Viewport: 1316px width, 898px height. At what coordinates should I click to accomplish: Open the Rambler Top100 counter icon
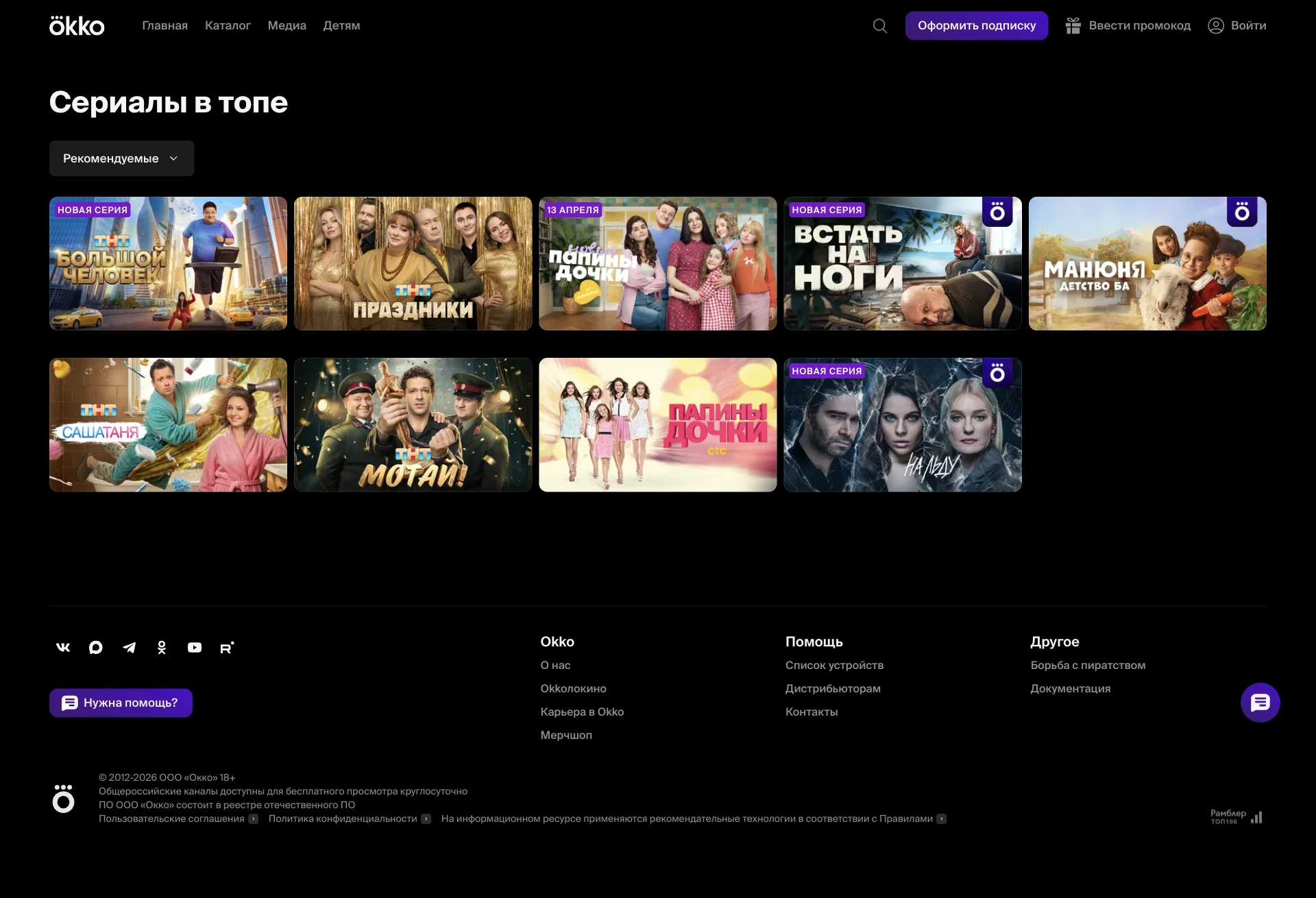[x=1236, y=817]
